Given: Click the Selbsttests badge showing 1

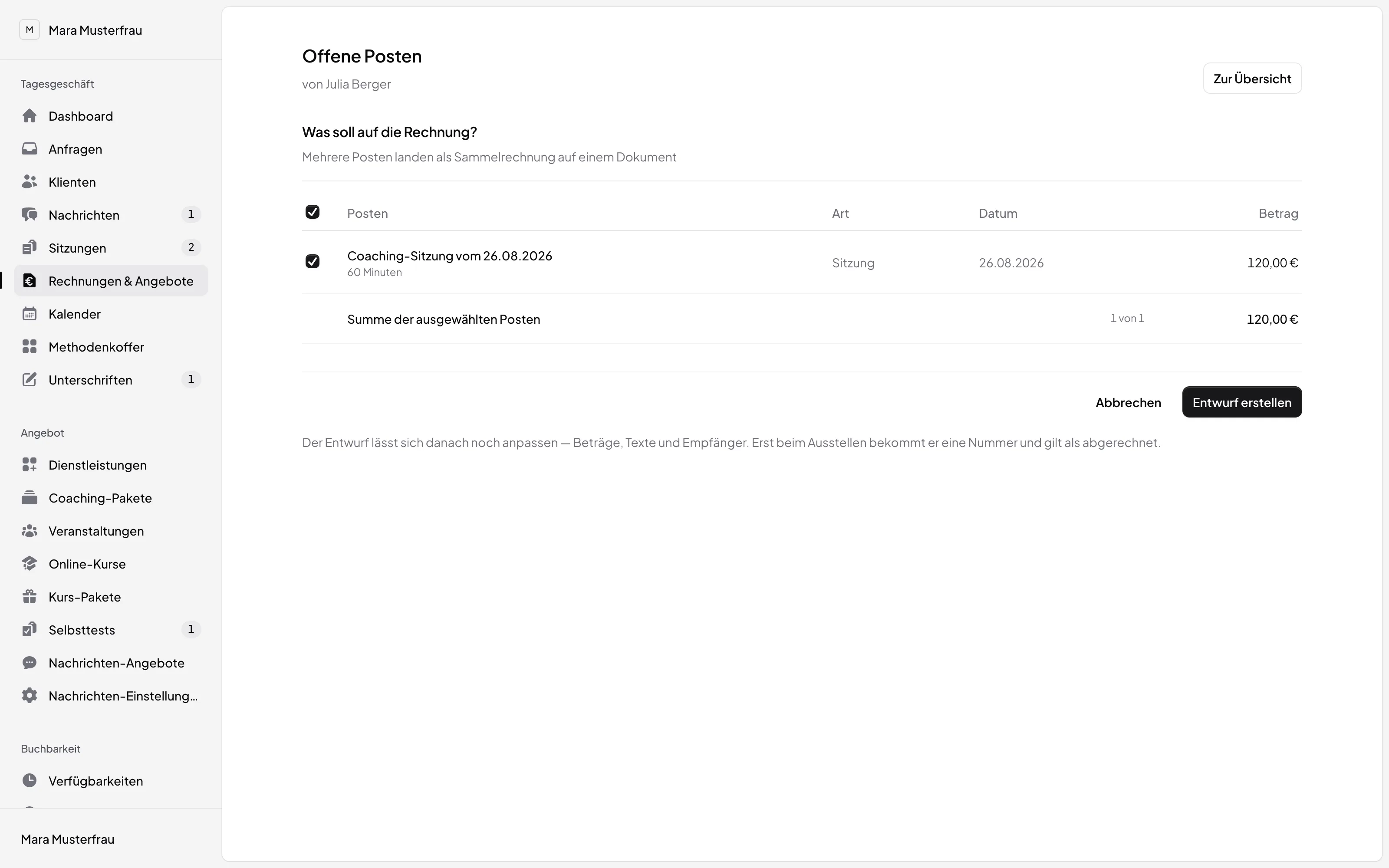Looking at the screenshot, I should [x=191, y=629].
